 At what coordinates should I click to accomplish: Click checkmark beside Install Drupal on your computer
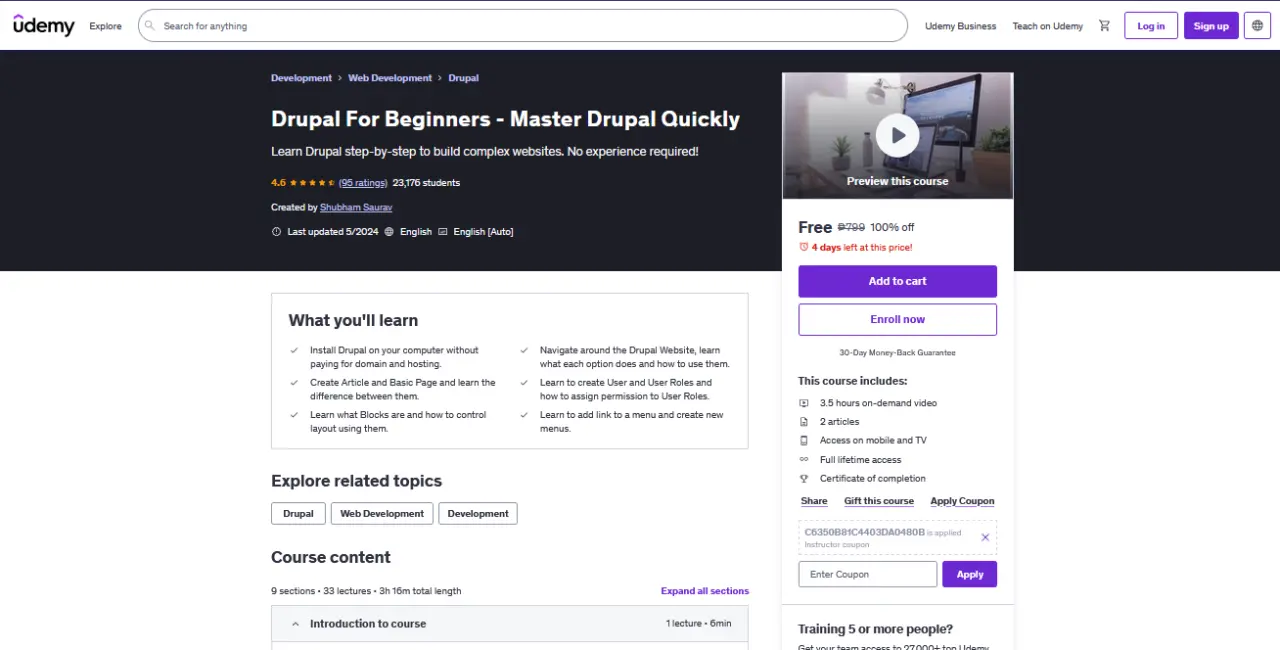(x=294, y=351)
